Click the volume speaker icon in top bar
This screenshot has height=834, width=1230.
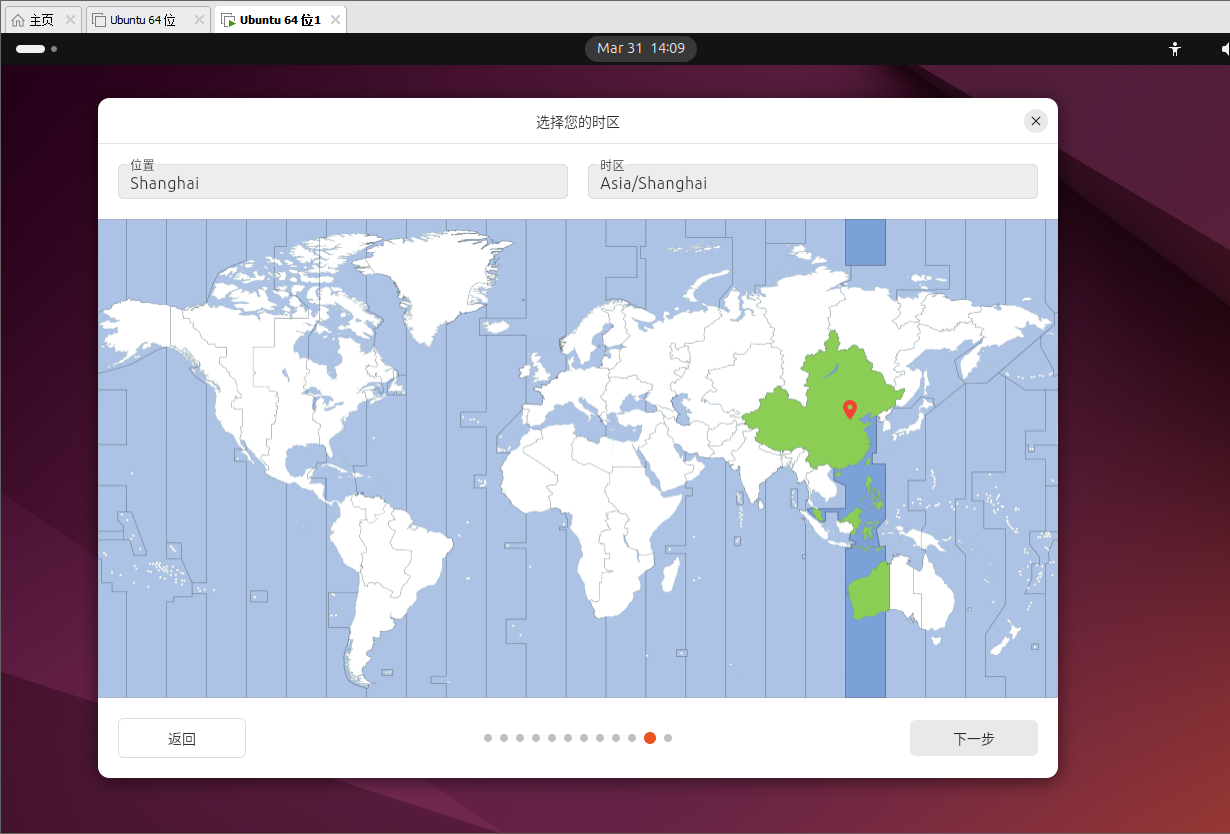(x=1225, y=48)
